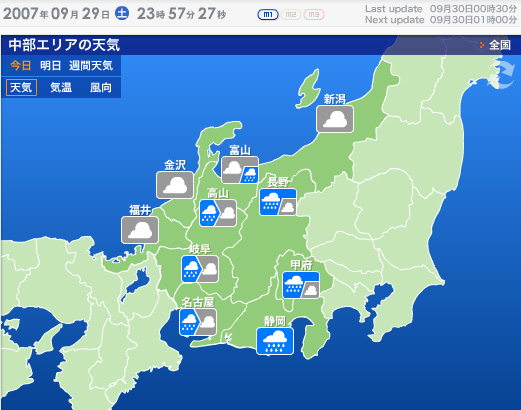
Task: Click the 富山 city label
Action: coord(240,150)
